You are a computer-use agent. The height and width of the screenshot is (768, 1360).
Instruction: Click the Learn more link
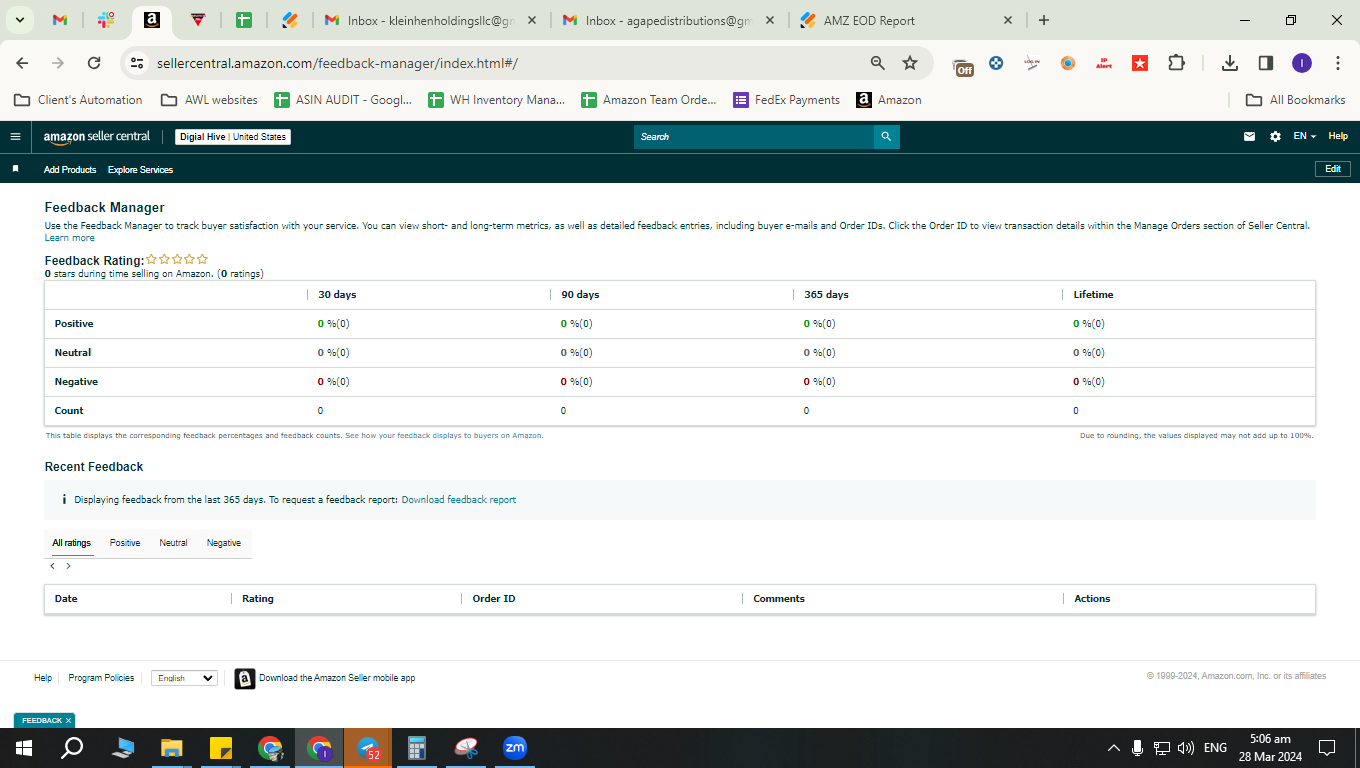[70, 238]
